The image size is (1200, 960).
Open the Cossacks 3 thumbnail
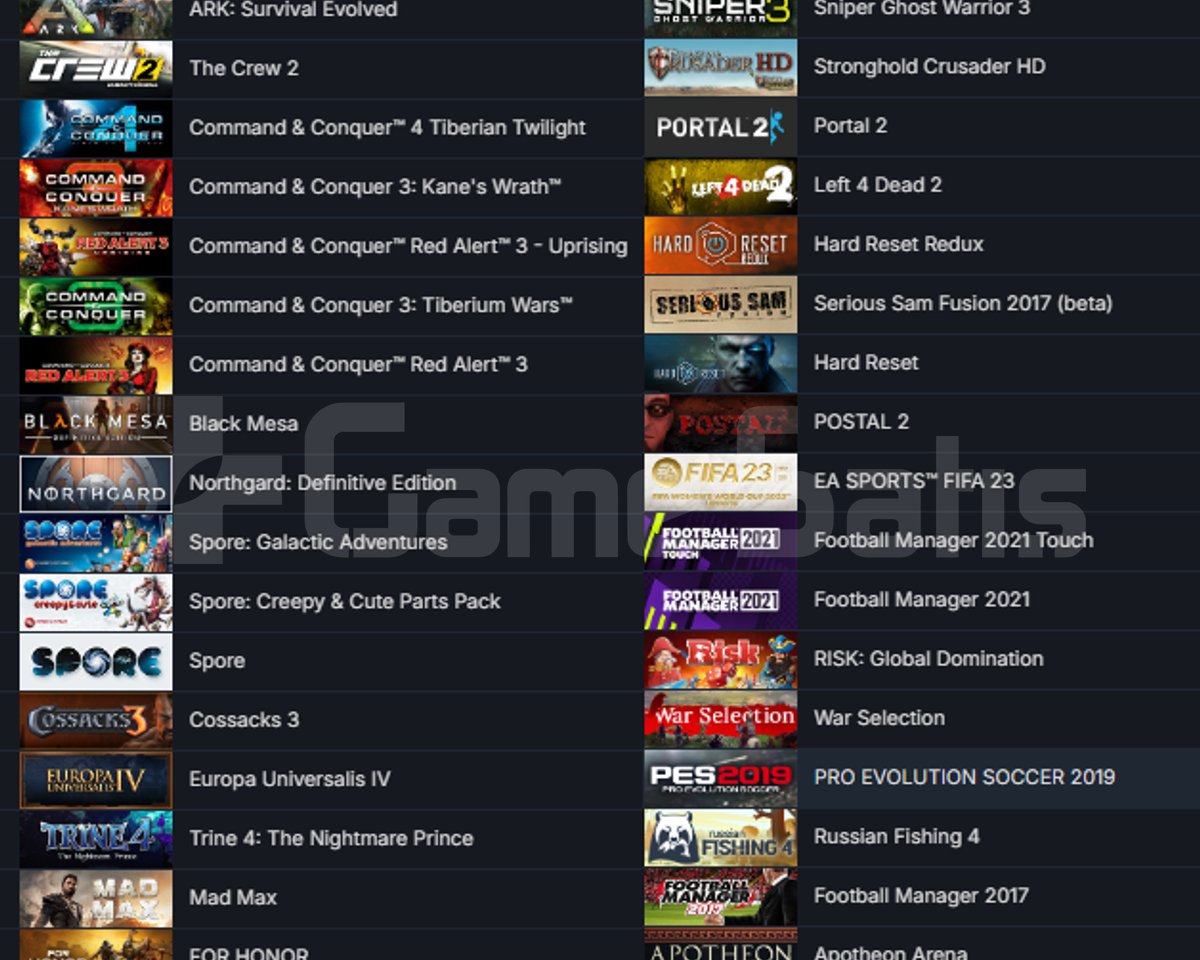pos(96,720)
